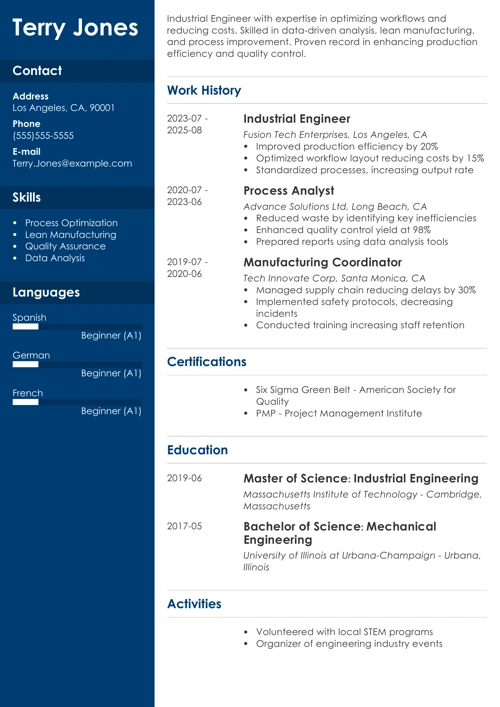
Task: Click Beginner (A1) under French
Action: pyautogui.click(x=111, y=411)
